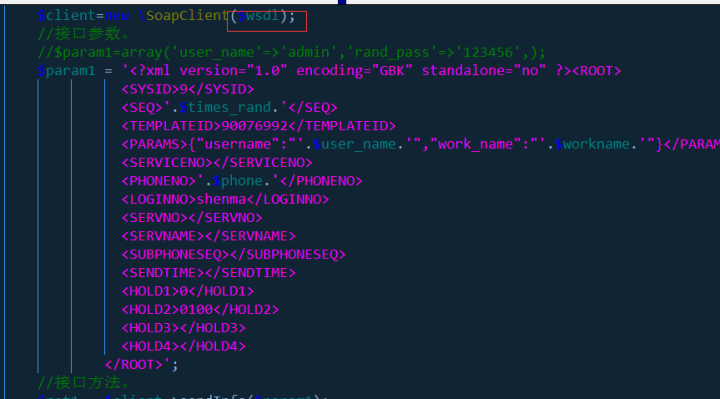Click the //接口方法。 comment line
This screenshot has width=720, height=399.
click(84, 382)
